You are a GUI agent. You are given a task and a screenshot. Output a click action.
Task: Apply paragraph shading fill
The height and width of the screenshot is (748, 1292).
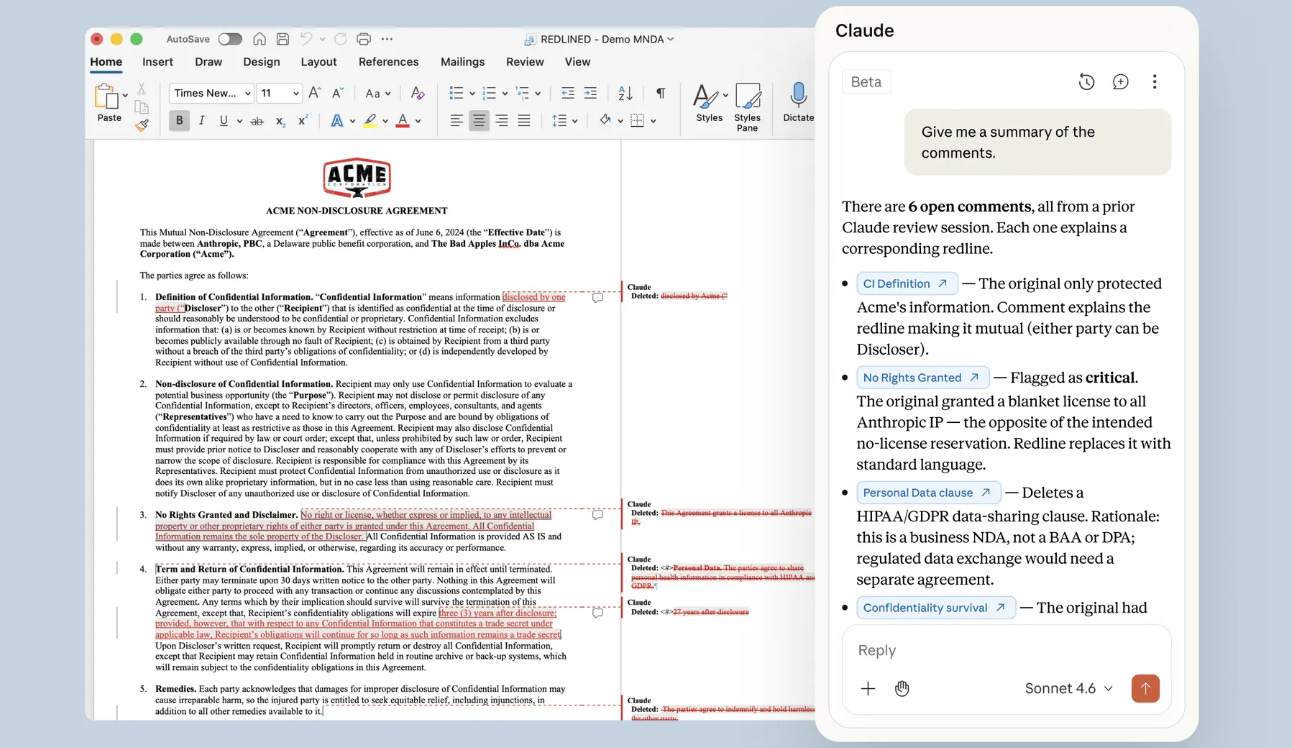coord(604,121)
